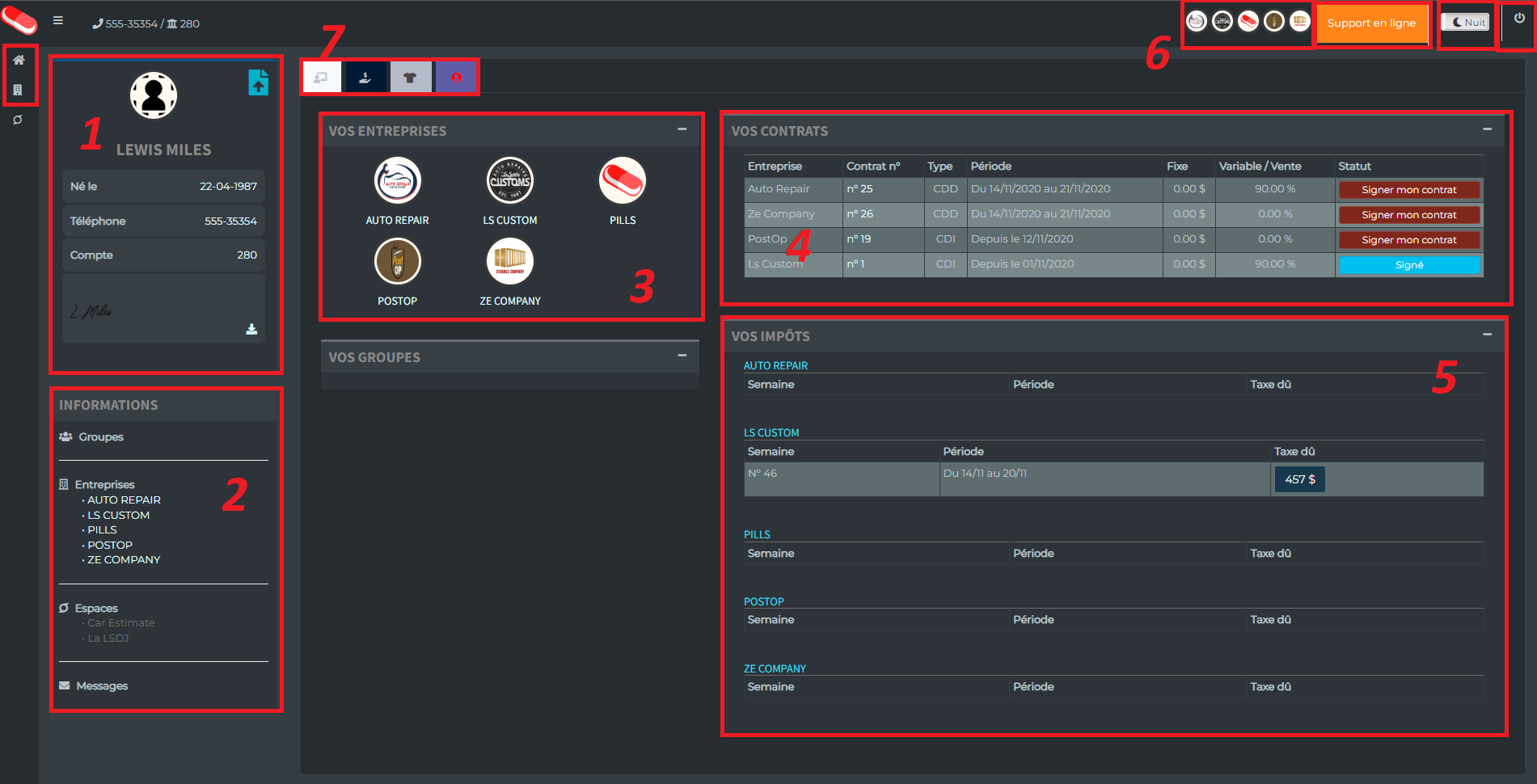This screenshot has height=784, width=1537.
Task: Click the LS Customs shortcut logo in the top bar
Action: pos(1222,22)
